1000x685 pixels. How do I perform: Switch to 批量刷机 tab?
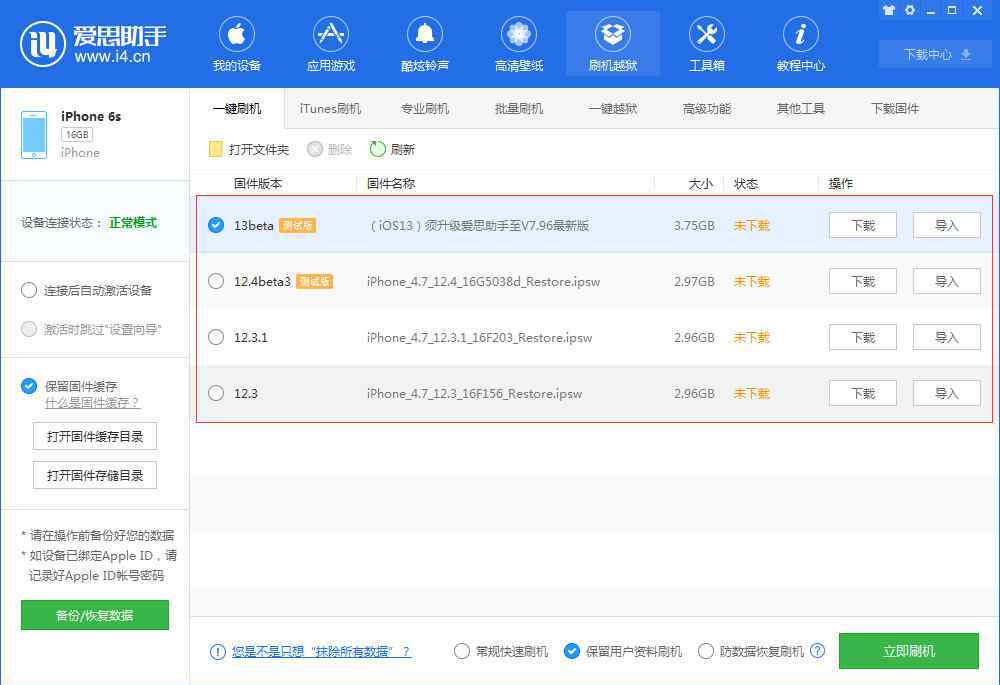[x=518, y=108]
